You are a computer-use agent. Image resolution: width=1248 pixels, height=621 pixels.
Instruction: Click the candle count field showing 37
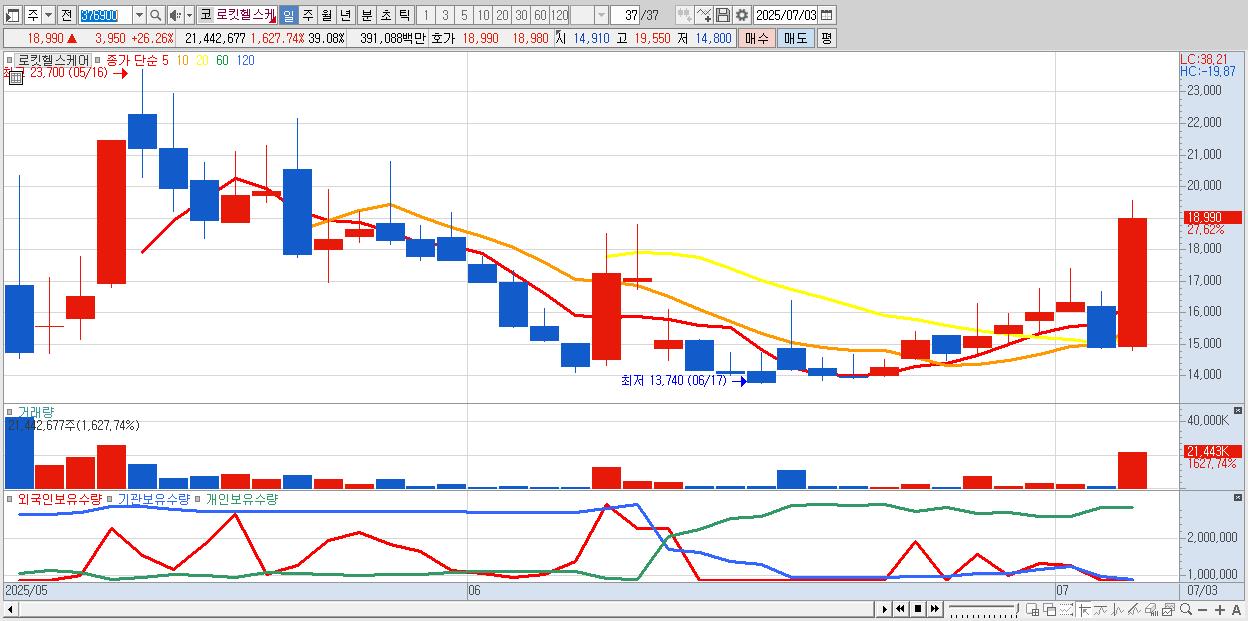pyautogui.click(x=626, y=15)
